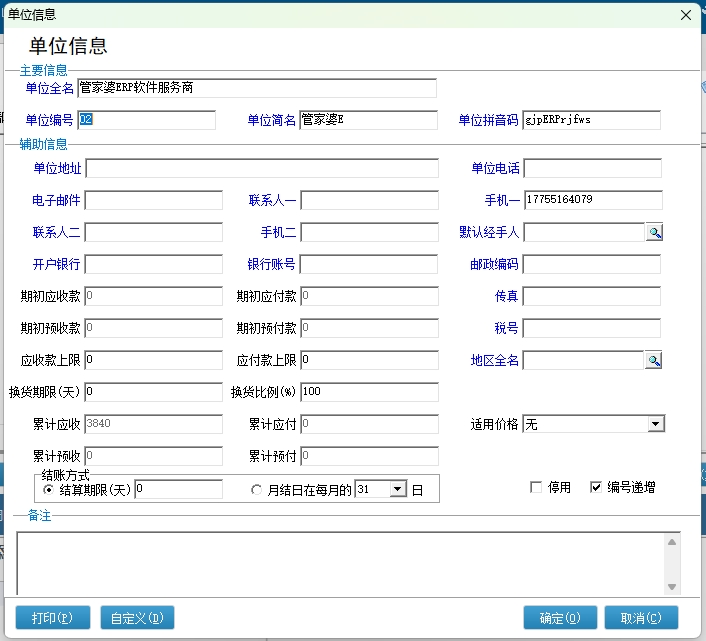706x641 pixels.
Task: Click the 应收款上限 input field
Action: click(x=154, y=360)
